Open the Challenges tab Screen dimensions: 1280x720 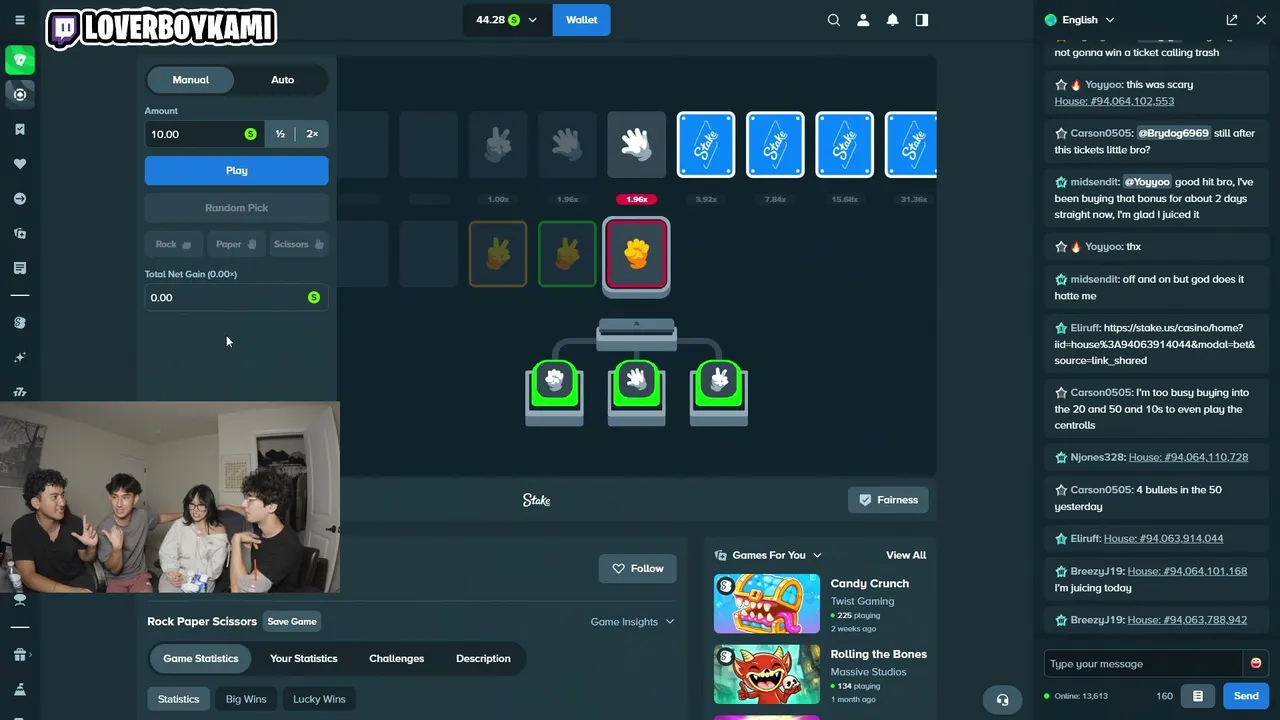click(397, 658)
